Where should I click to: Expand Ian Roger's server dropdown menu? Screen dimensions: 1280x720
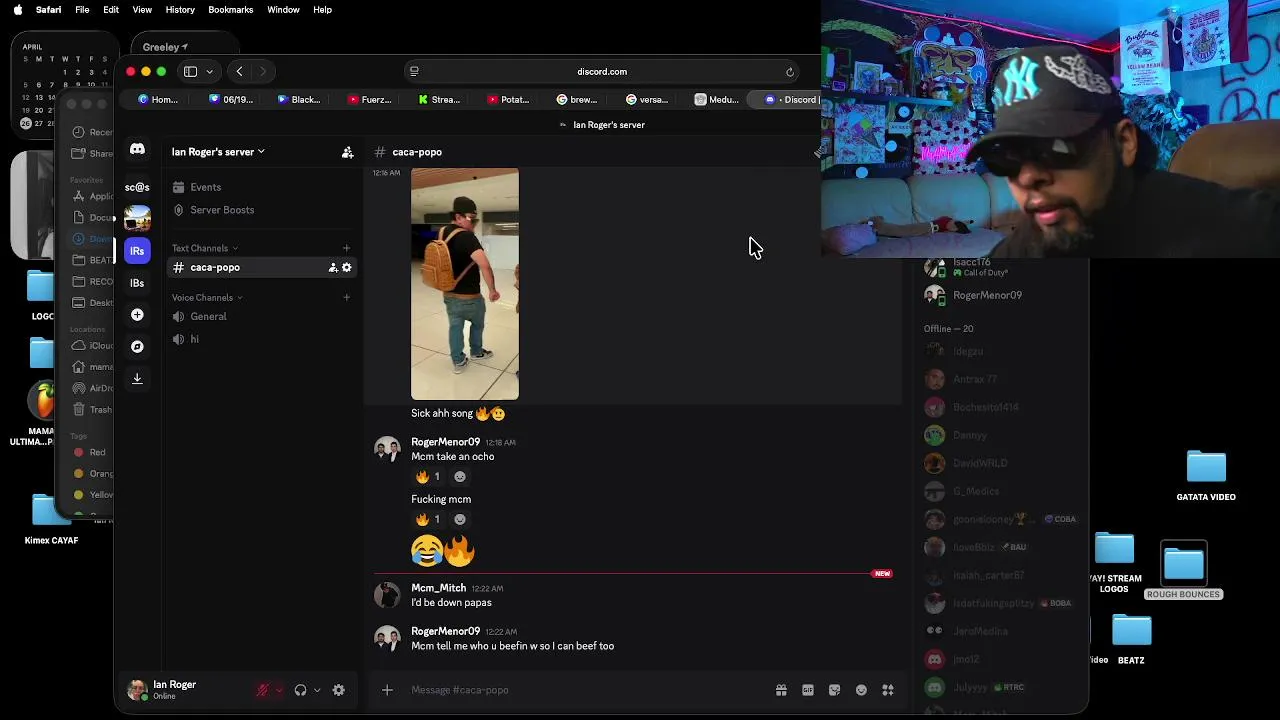tap(218, 152)
